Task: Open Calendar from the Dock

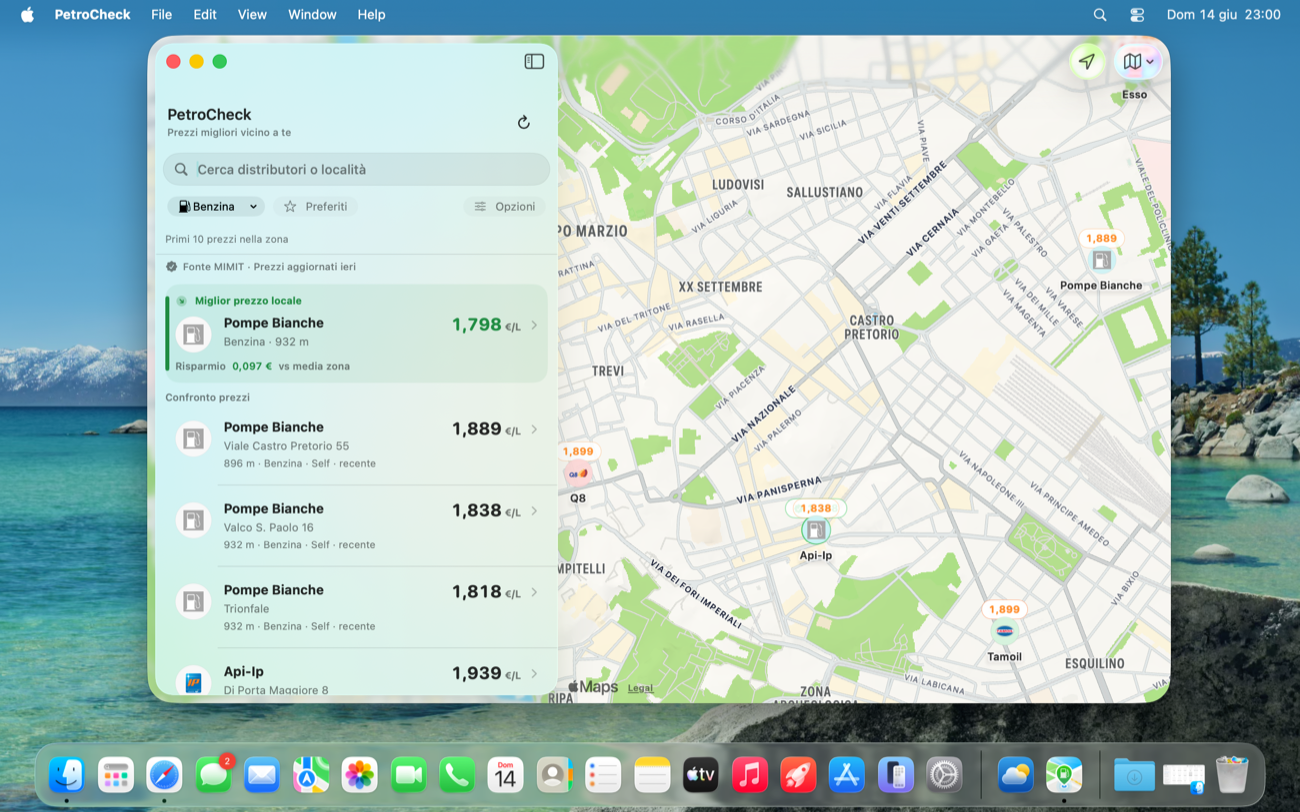Action: coord(506,775)
